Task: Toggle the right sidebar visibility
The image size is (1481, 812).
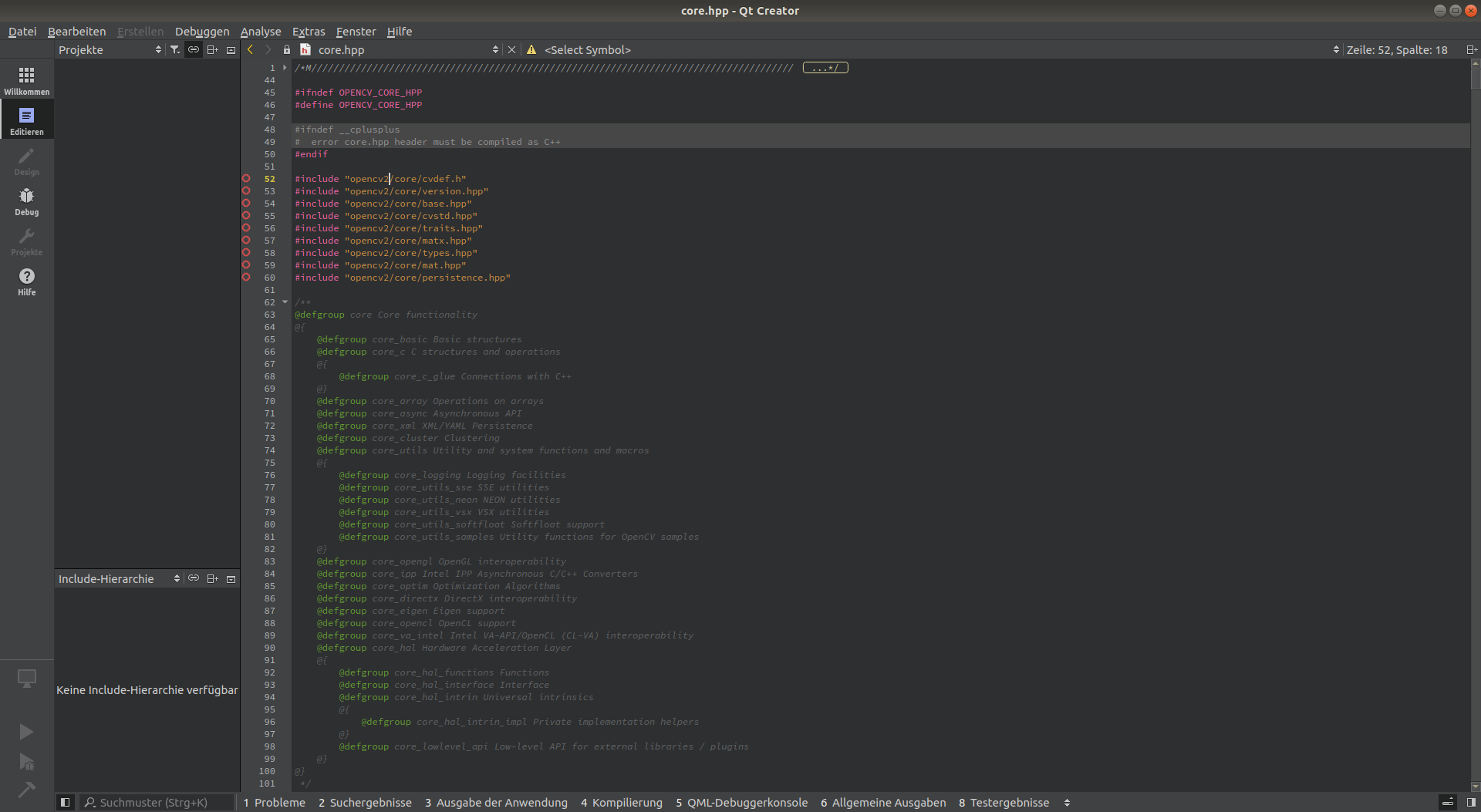Action: pyautogui.click(x=1471, y=802)
